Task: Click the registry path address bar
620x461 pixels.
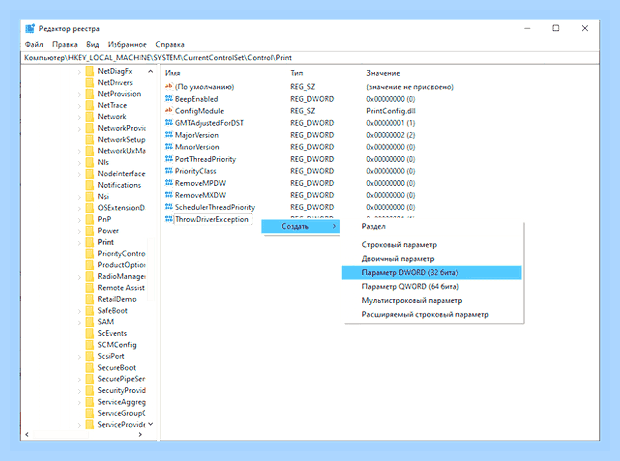Action: click(x=310, y=58)
